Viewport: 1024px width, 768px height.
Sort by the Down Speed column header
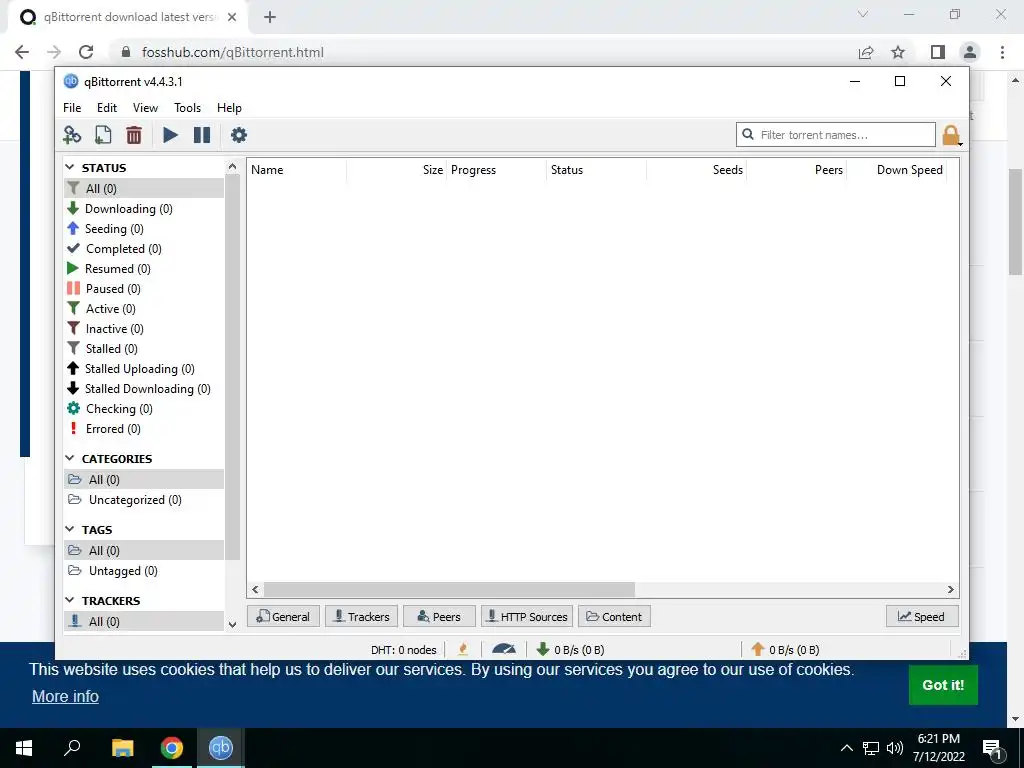(897, 170)
